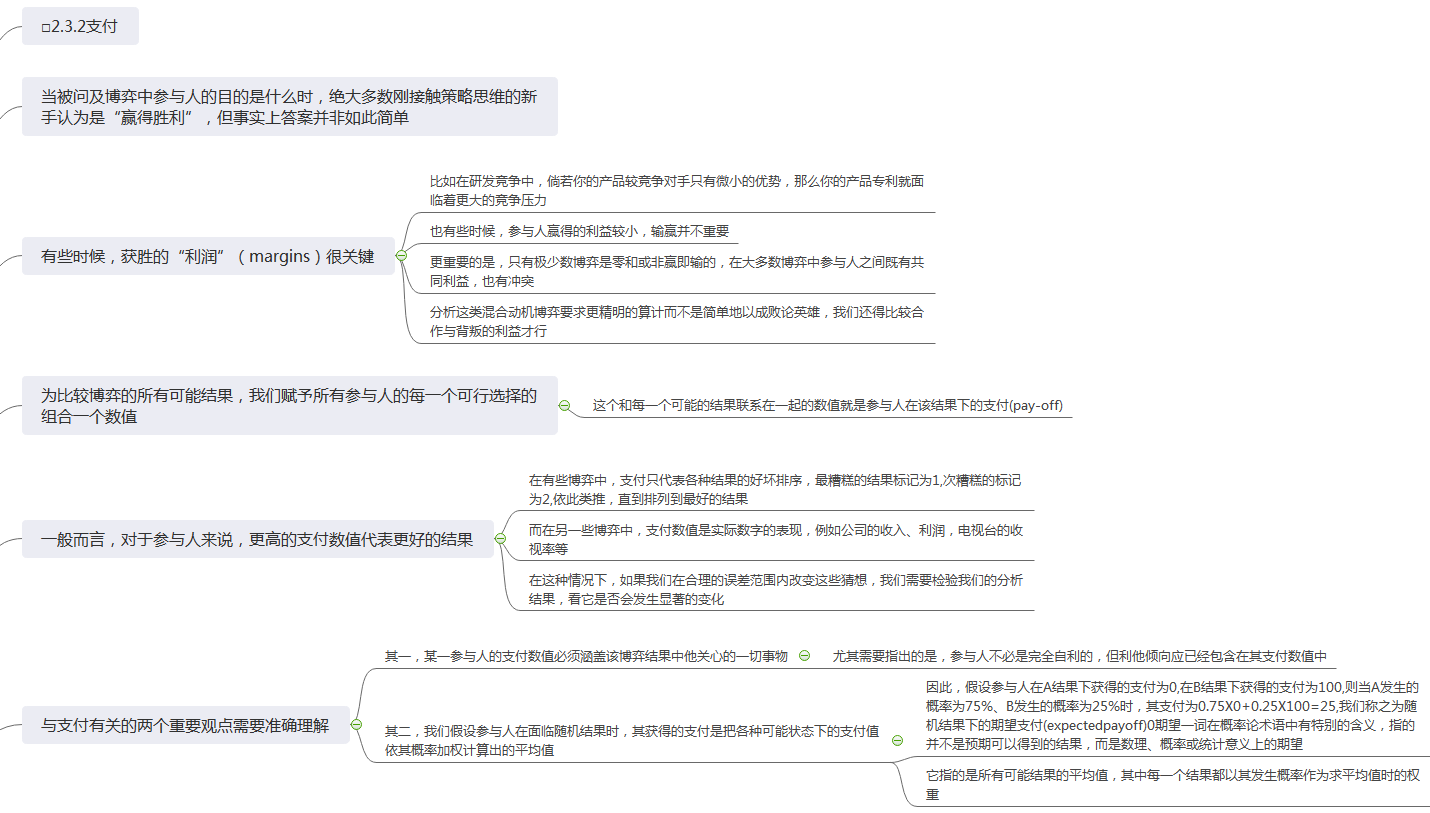Click the subtopic beginning "比如在研发竞争中"
This screenshot has height=813, width=1430.
click(x=677, y=191)
